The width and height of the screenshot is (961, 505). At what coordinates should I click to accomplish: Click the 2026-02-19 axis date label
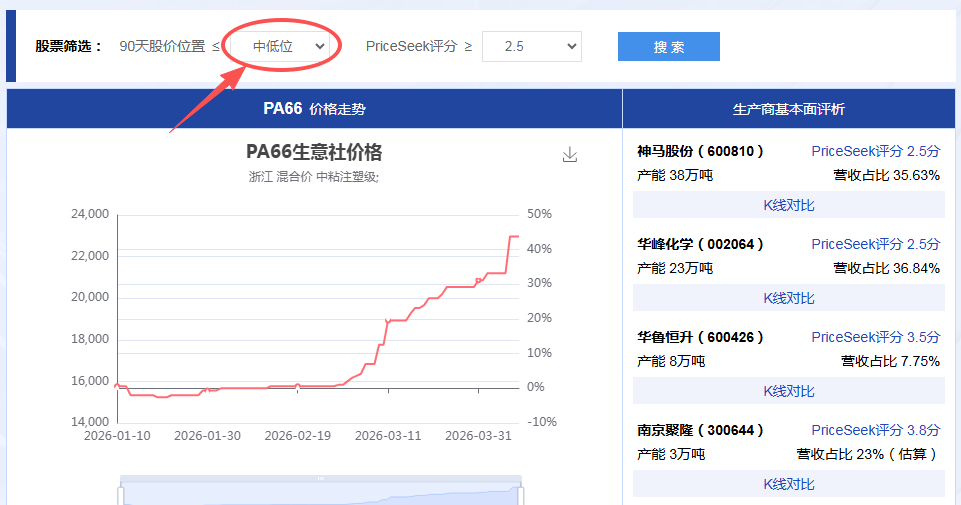pyautogui.click(x=297, y=436)
